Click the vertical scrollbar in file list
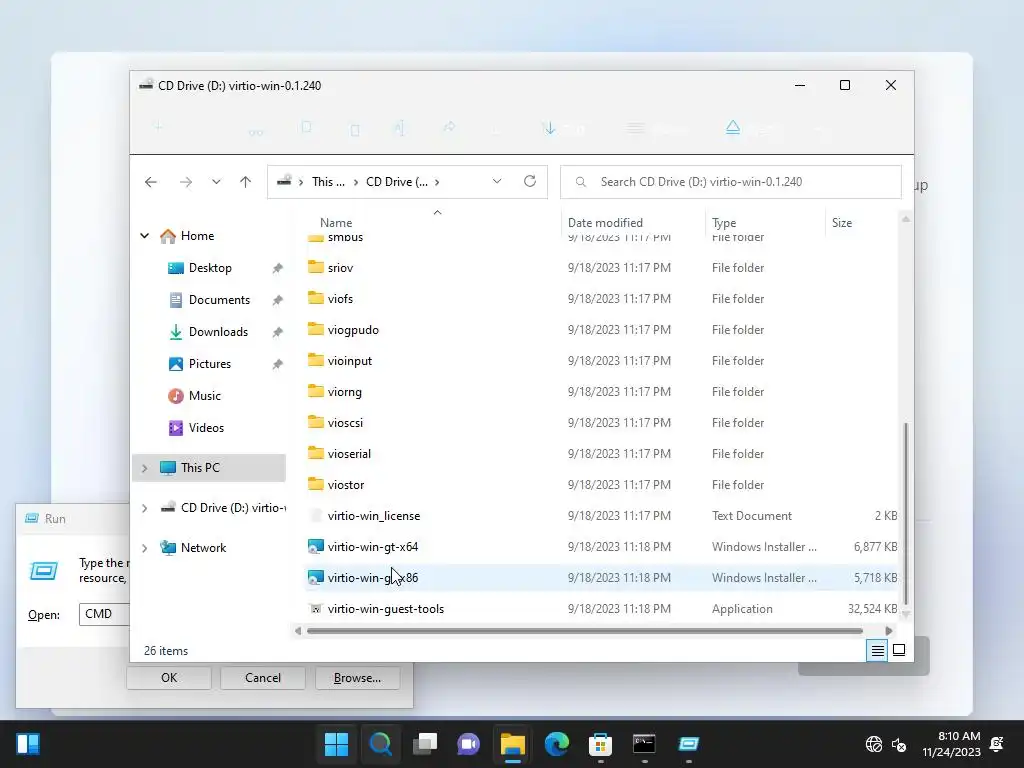The image size is (1024, 768). (906, 514)
